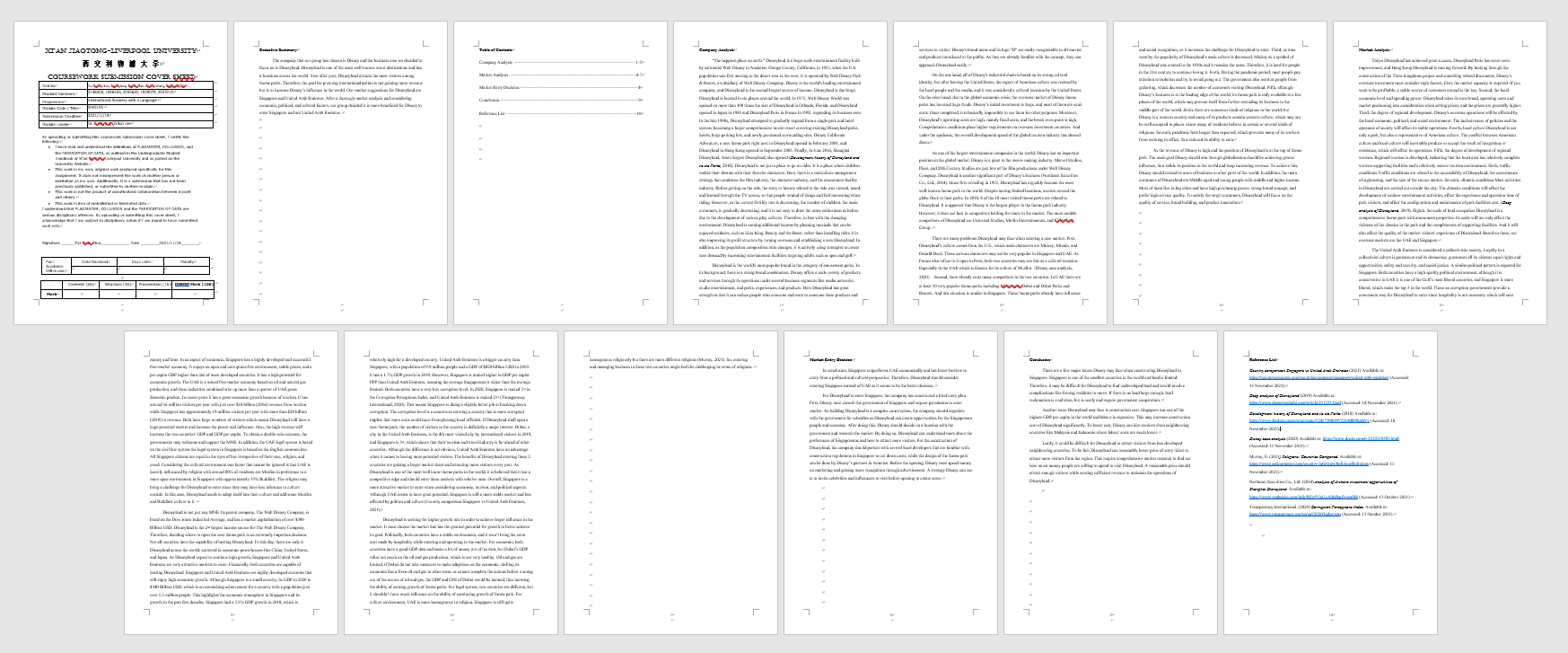Open the Swot analysis of Disneyland URL

[x=1295, y=402]
